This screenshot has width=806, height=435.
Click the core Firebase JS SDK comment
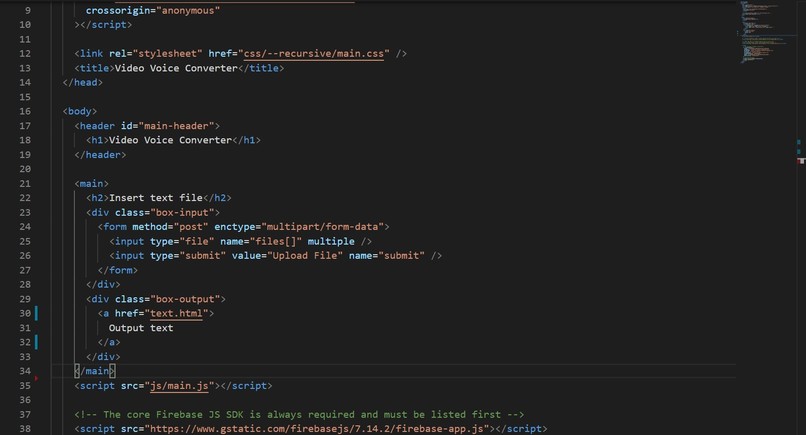[299, 414]
